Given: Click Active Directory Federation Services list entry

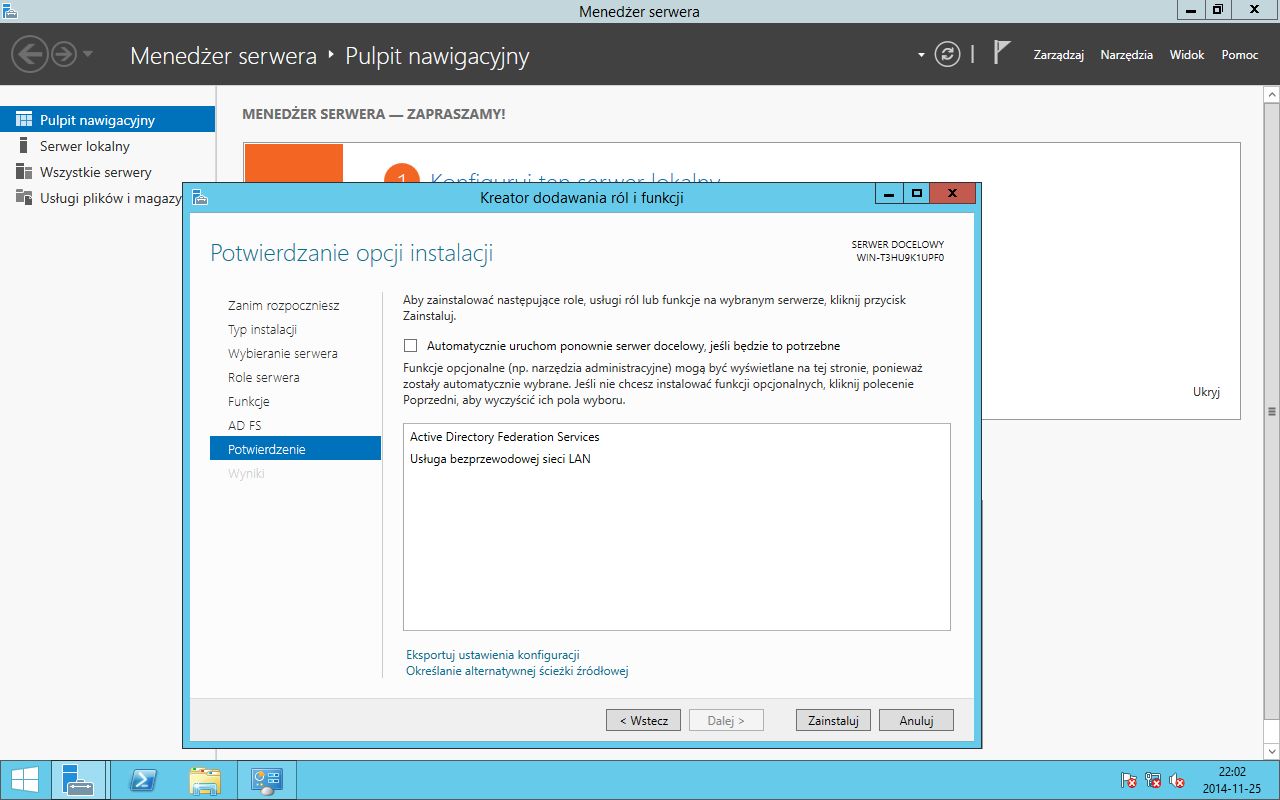Looking at the screenshot, I should point(505,437).
